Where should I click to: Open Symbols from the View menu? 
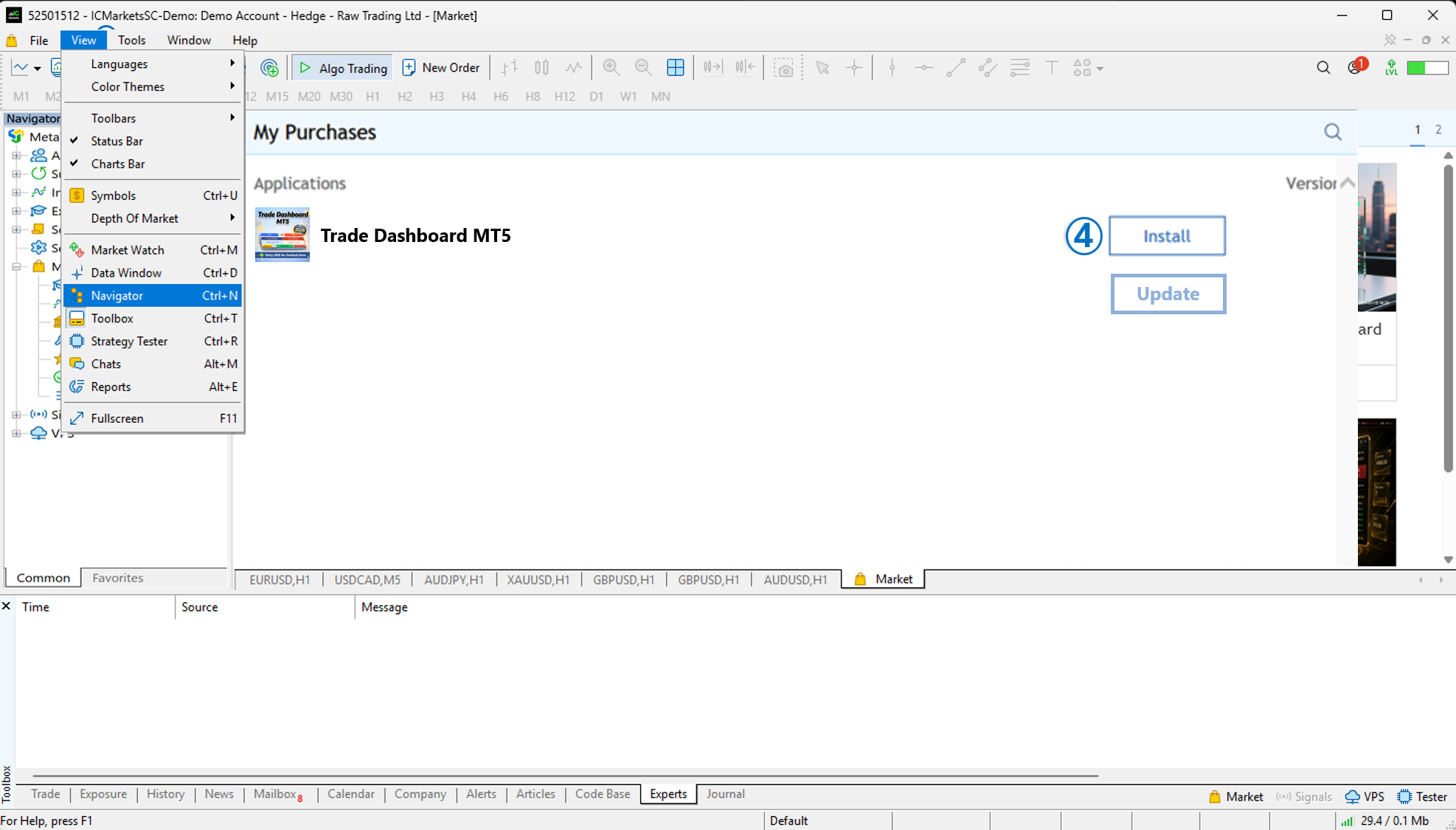point(153,196)
